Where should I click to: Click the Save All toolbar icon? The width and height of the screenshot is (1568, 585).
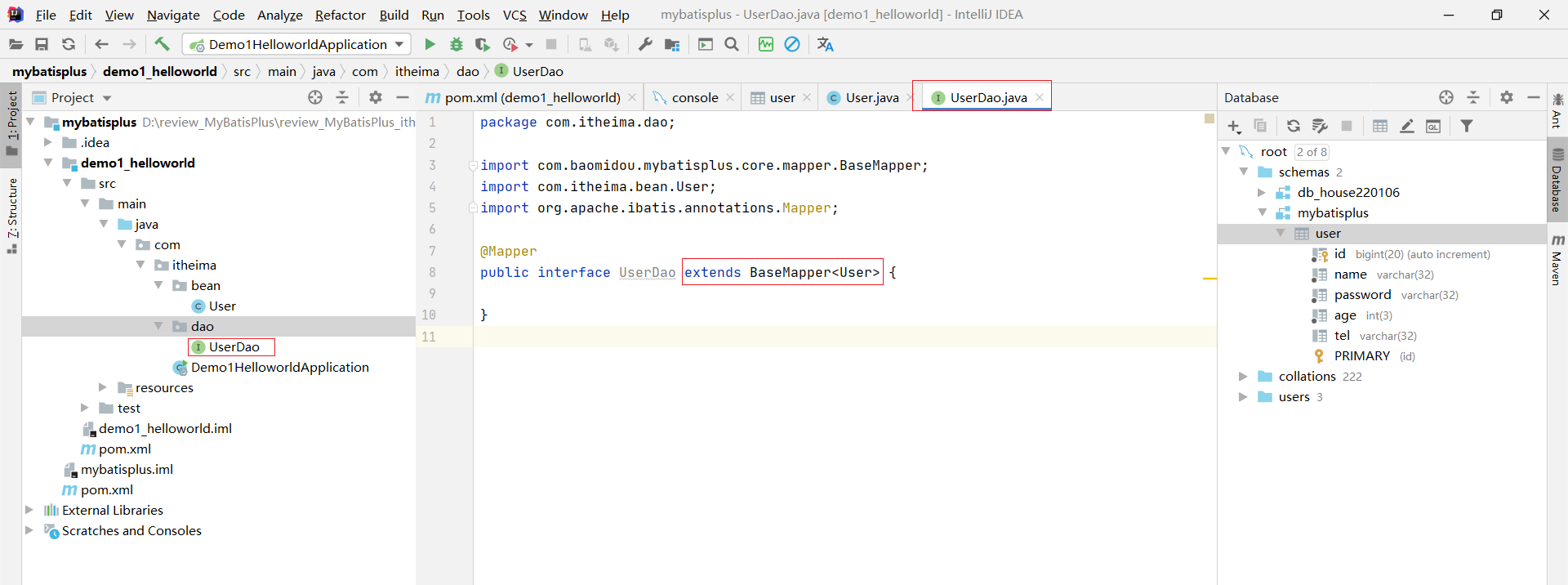[x=42, y=44]
